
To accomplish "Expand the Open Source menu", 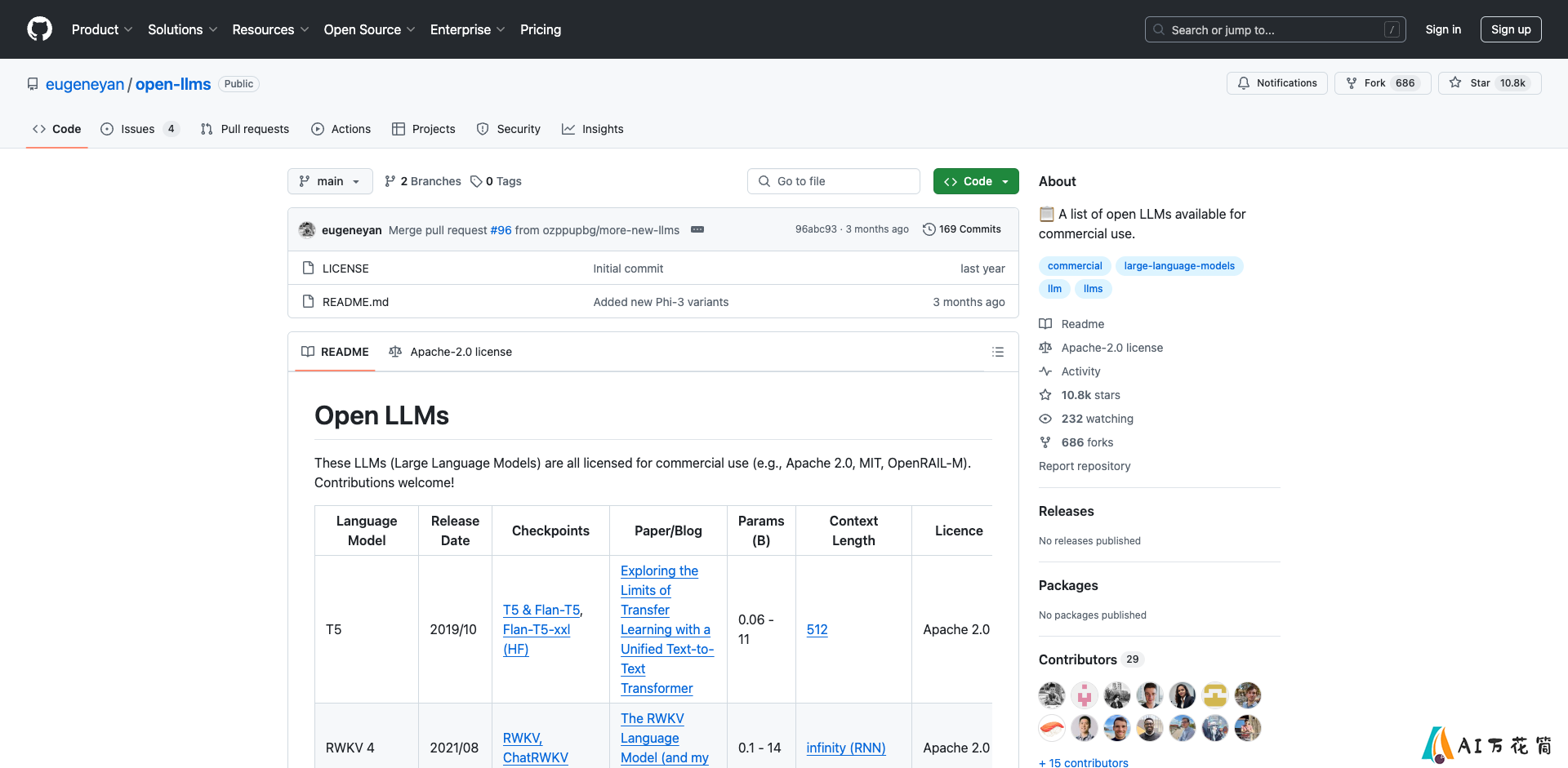I will pyautogui.click(x=369, y=29).
